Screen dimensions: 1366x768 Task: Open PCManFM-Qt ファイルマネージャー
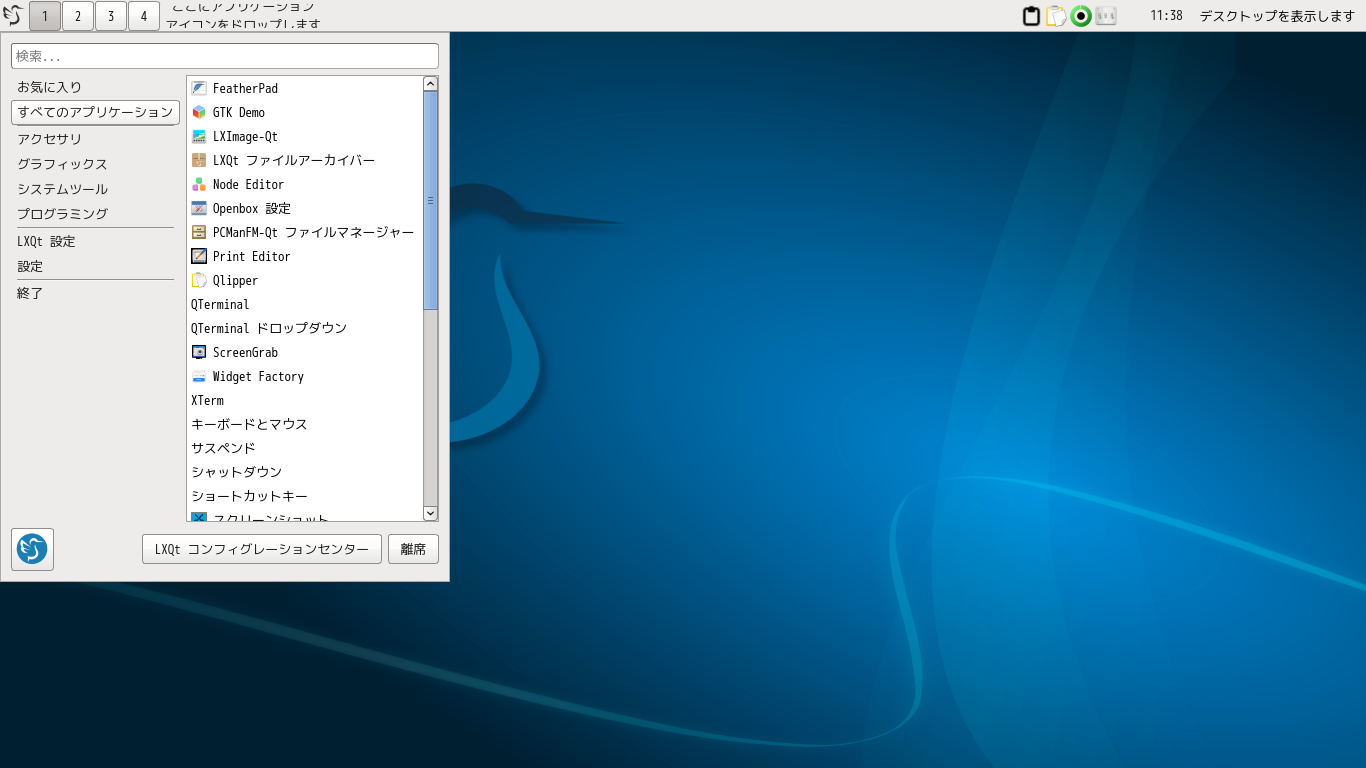click(x=312, y=233)
